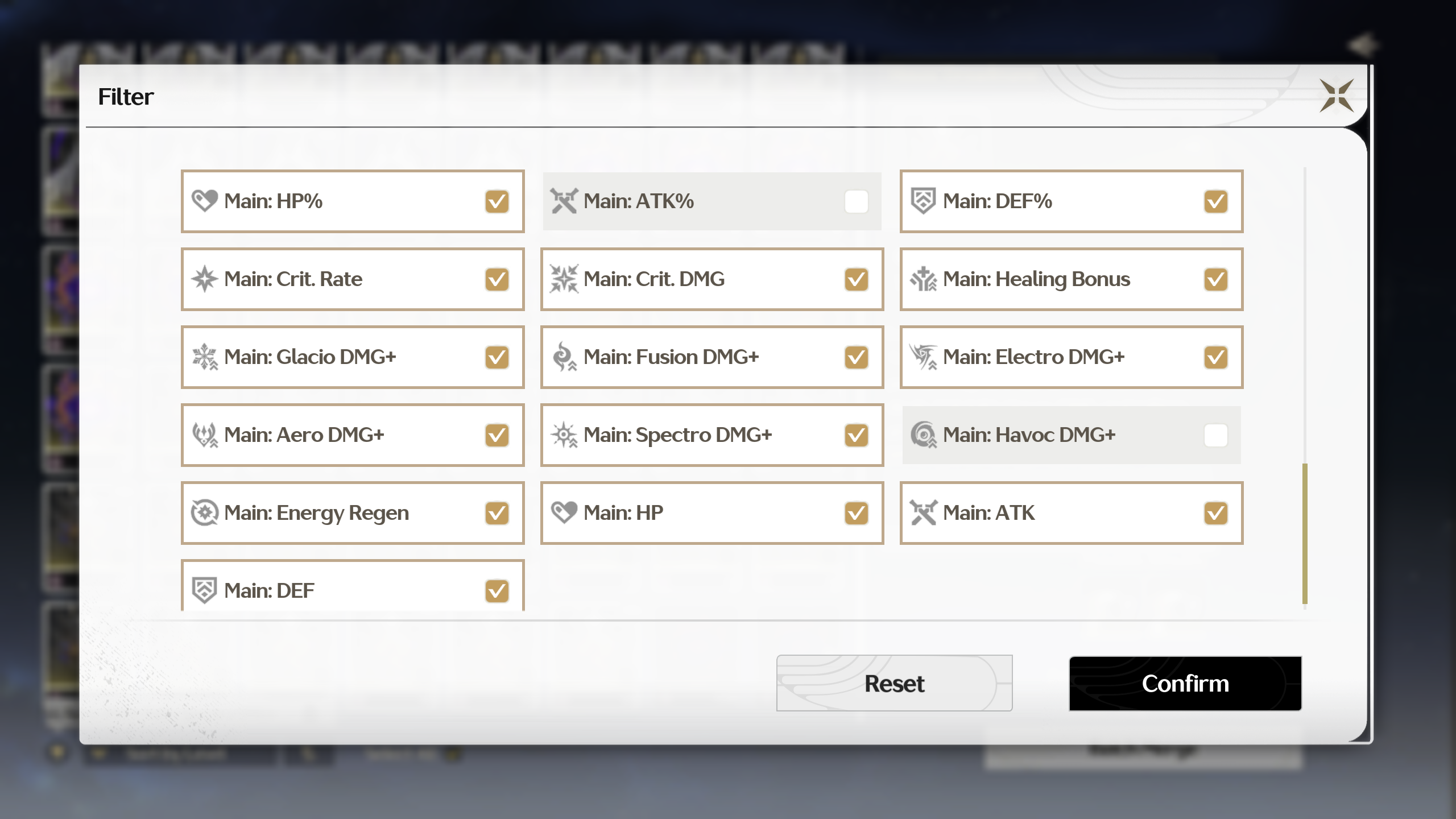
Task: Click the 'Main: Glacio DMG+' label text
Action: click(x=310, y=357)
